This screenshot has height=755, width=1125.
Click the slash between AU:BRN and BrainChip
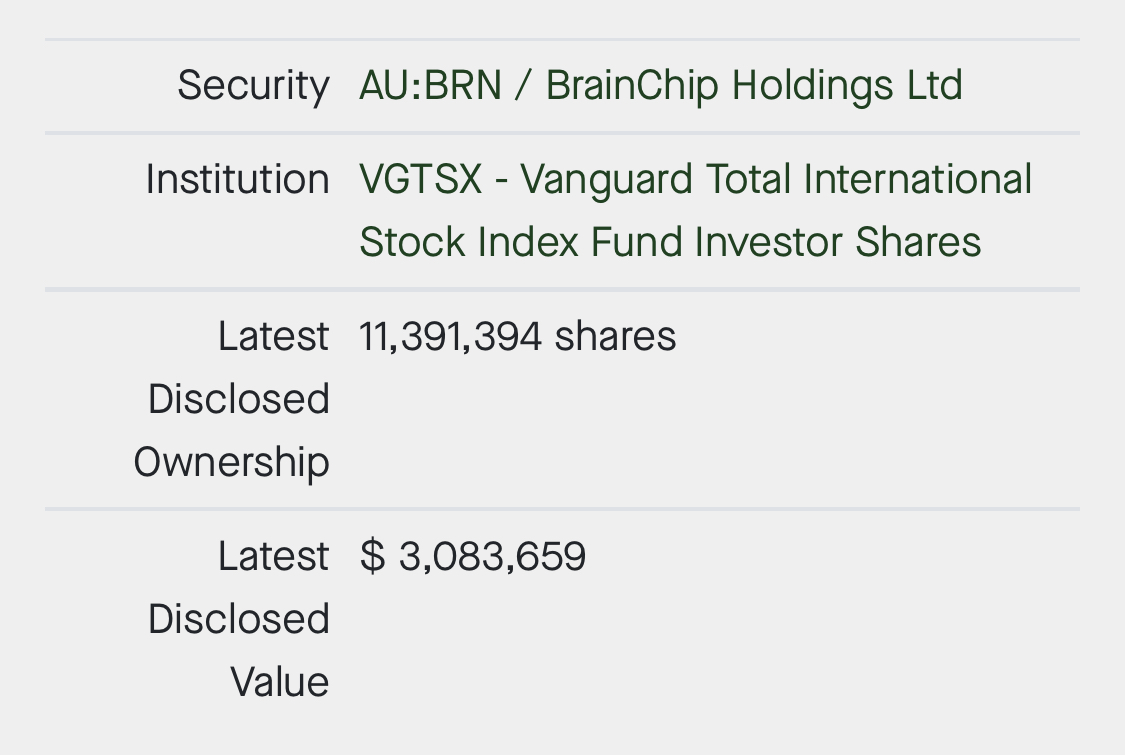523,86
